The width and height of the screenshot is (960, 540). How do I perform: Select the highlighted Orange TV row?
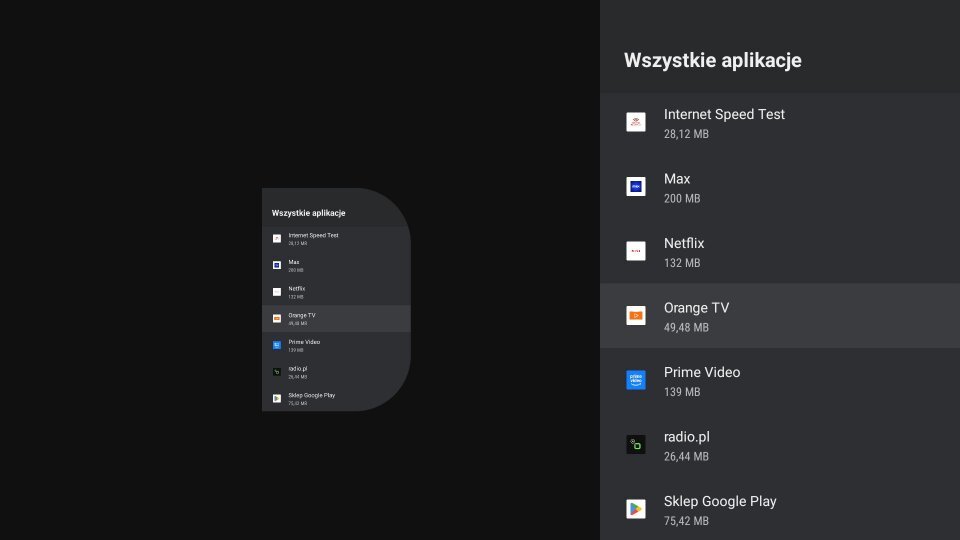780,316
